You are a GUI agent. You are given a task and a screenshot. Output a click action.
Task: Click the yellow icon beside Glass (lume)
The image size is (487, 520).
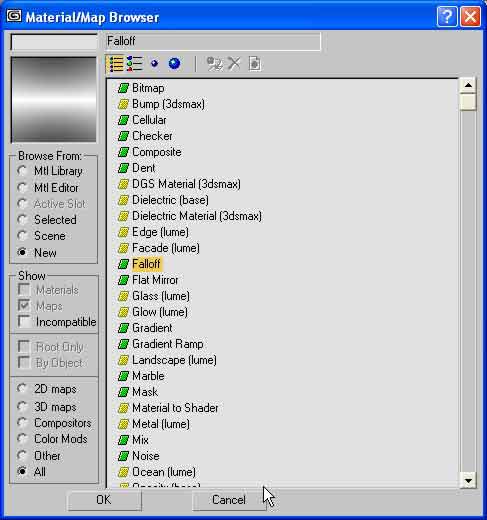(x=123, y=296)
